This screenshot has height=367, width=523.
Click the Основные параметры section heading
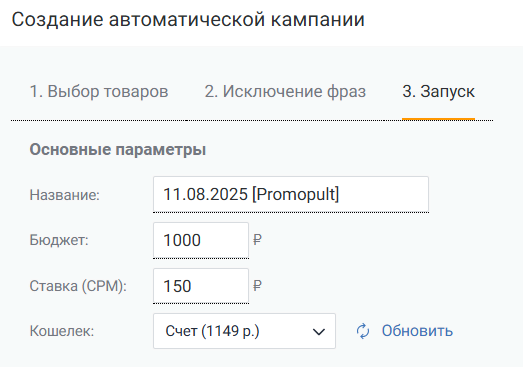[x=118, y=149]
